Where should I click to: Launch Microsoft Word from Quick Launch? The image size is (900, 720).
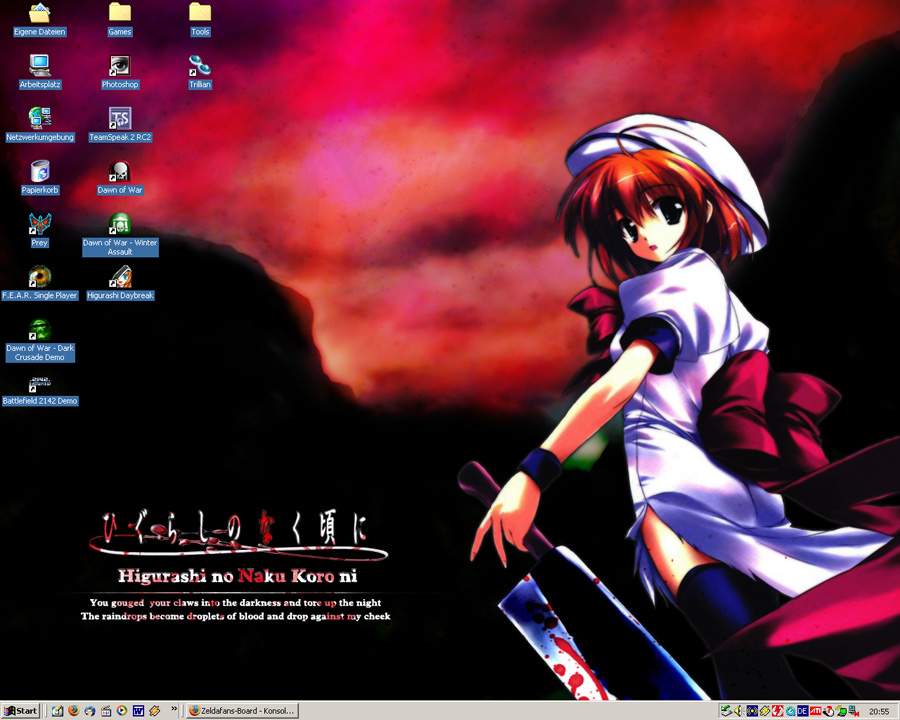(138, 711)
